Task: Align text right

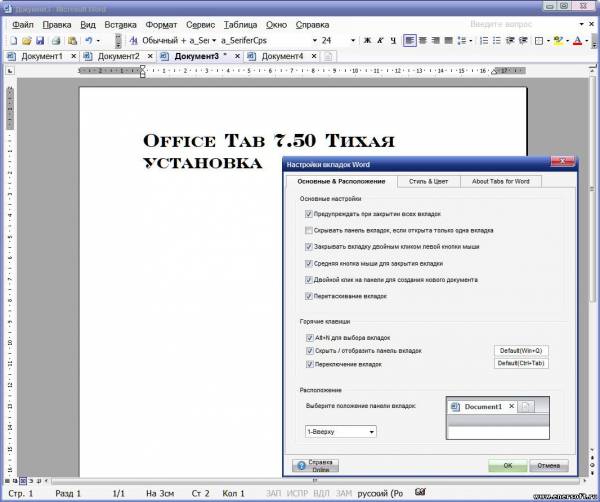Action: (435, 40)
